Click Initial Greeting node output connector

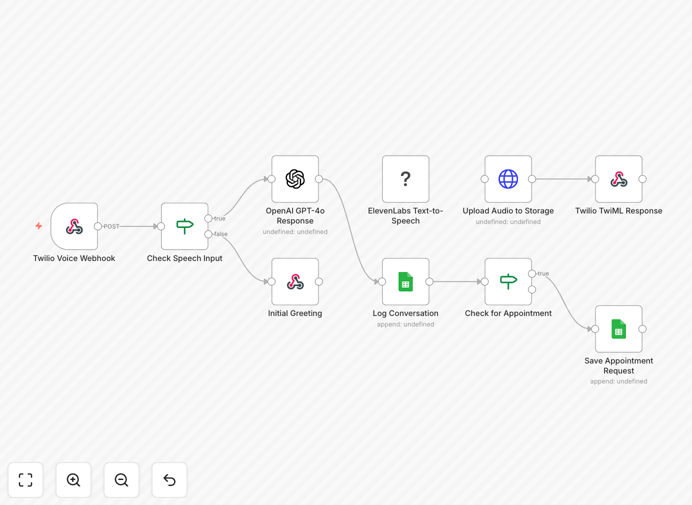319,282
